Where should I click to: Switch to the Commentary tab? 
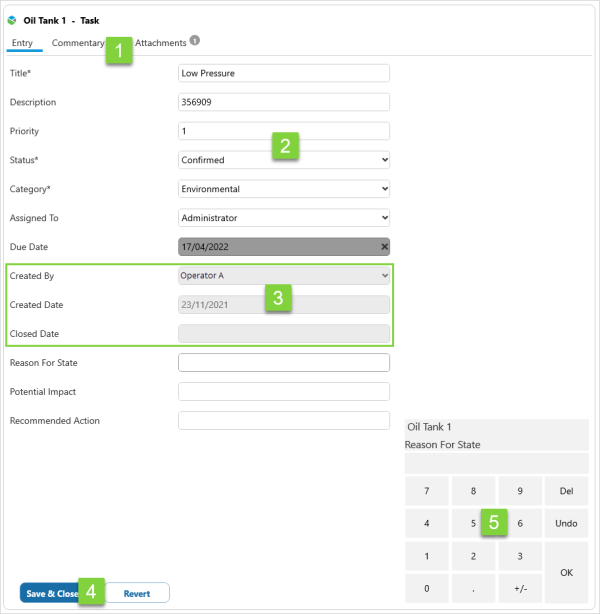77,43
